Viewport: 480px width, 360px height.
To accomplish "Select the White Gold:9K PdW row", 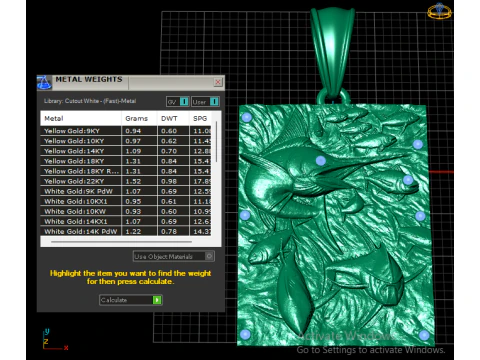I will click(126, 191).
